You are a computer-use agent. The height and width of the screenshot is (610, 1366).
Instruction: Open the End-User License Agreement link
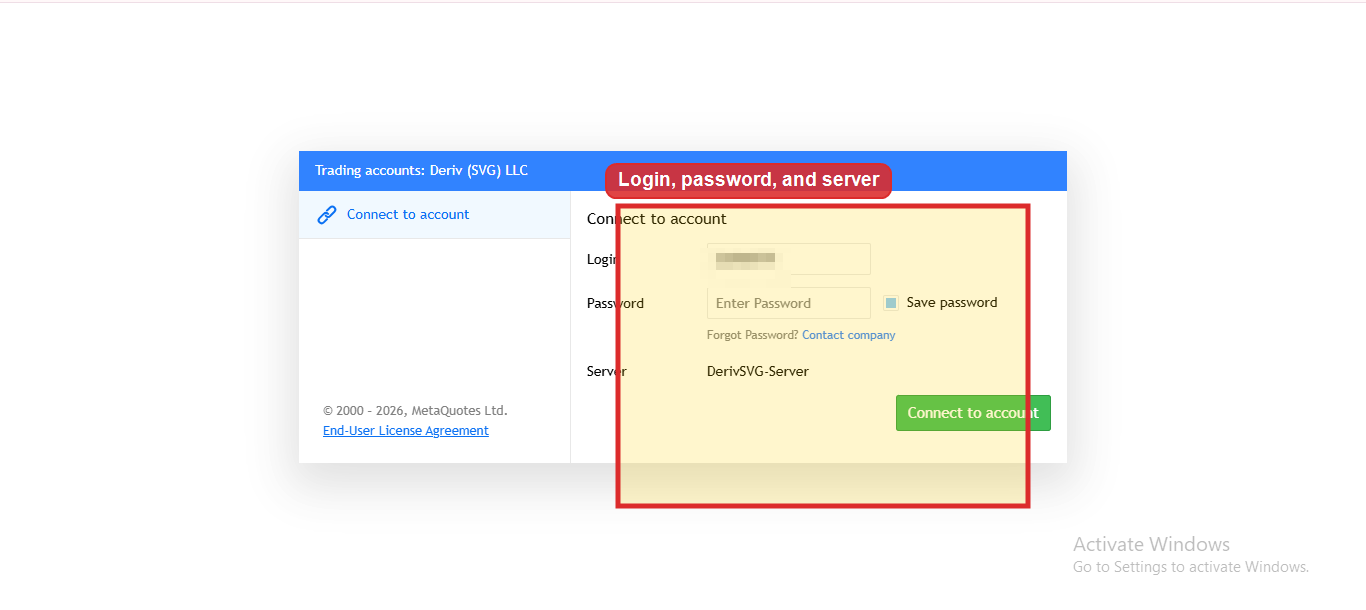tap(406, 431)
